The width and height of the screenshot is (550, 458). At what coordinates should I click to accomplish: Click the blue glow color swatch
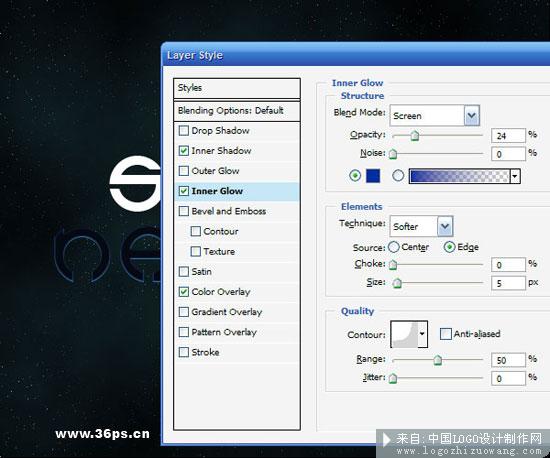pos(373,176)
